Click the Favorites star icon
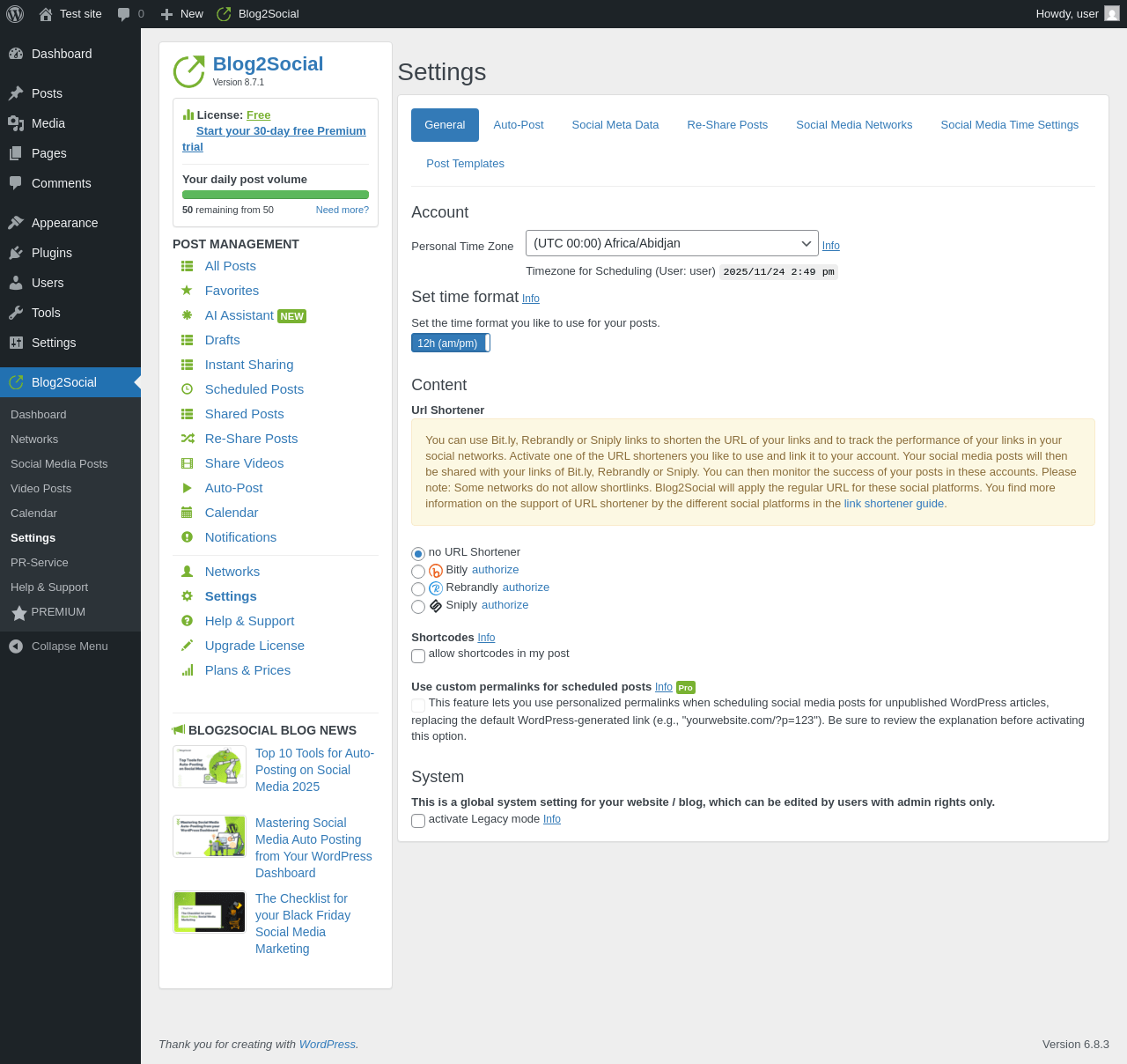The width and height of the screenshot is (1127, 1064). click(x=187, y=291)
